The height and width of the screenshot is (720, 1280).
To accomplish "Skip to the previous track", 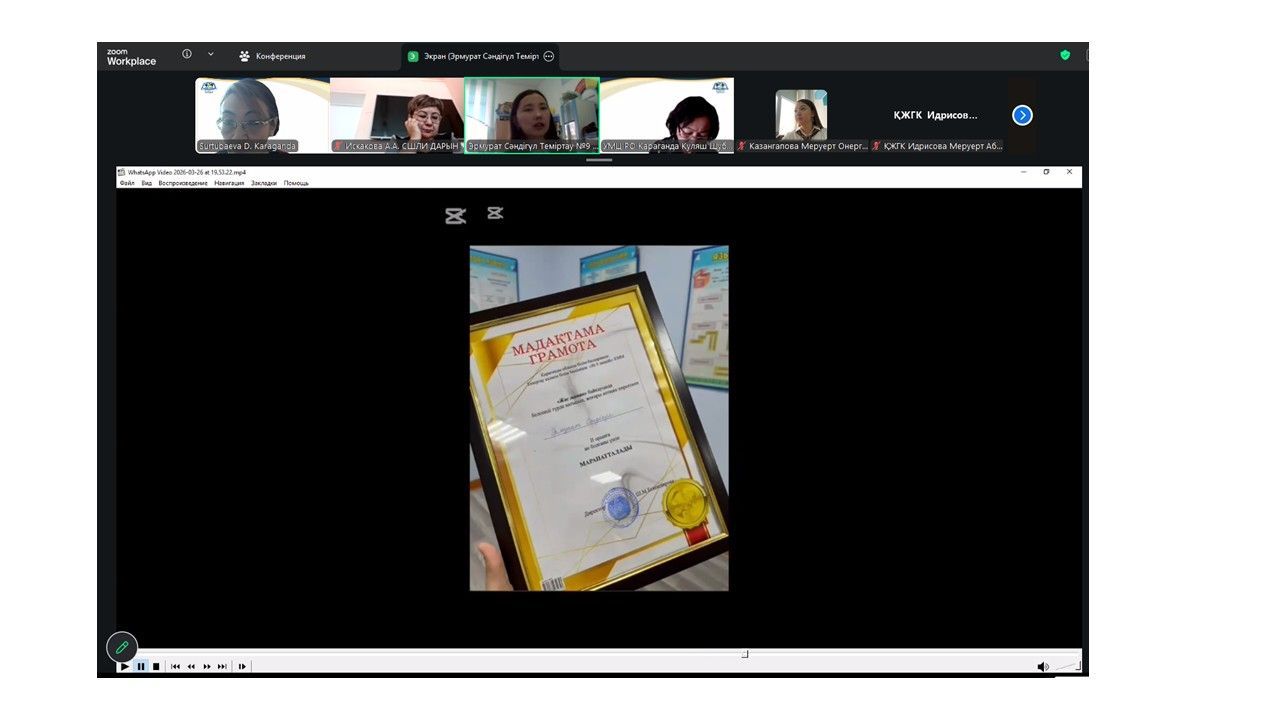I will [175, 666].
